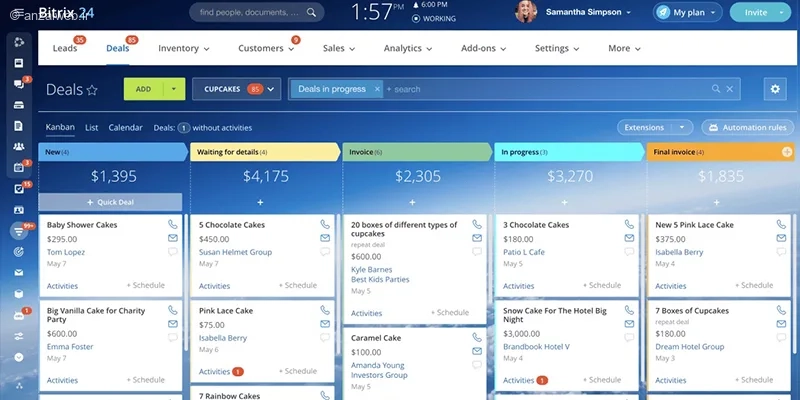800x400 pixels.
Task: Click the Invite button
Action: pyautogui.click(x=756, y=12)
